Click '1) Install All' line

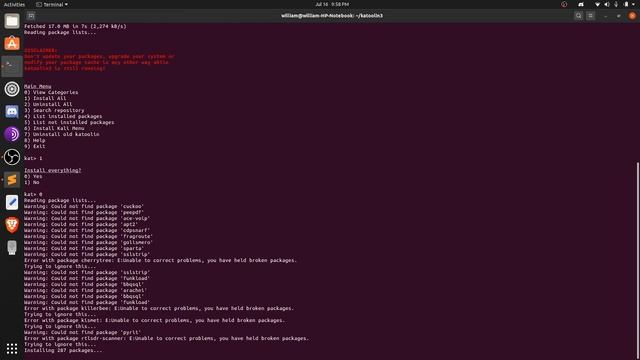coord(45,98)
